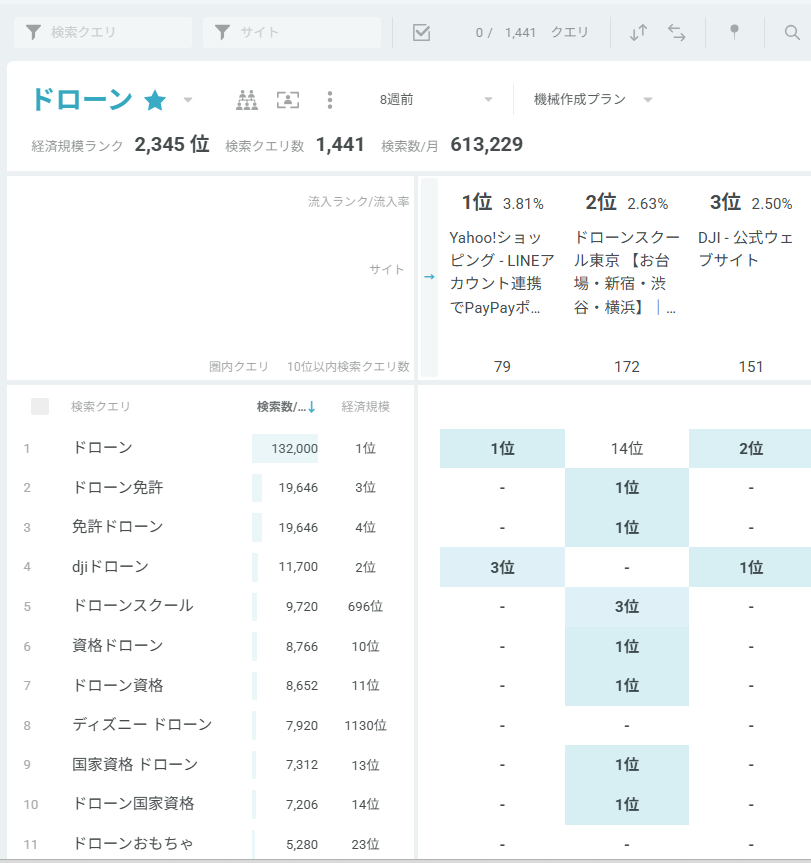The width and height of the screenshot is (811, 863).
Task: Select the ドローンスクール query row
Action: (x=133, y=606)
